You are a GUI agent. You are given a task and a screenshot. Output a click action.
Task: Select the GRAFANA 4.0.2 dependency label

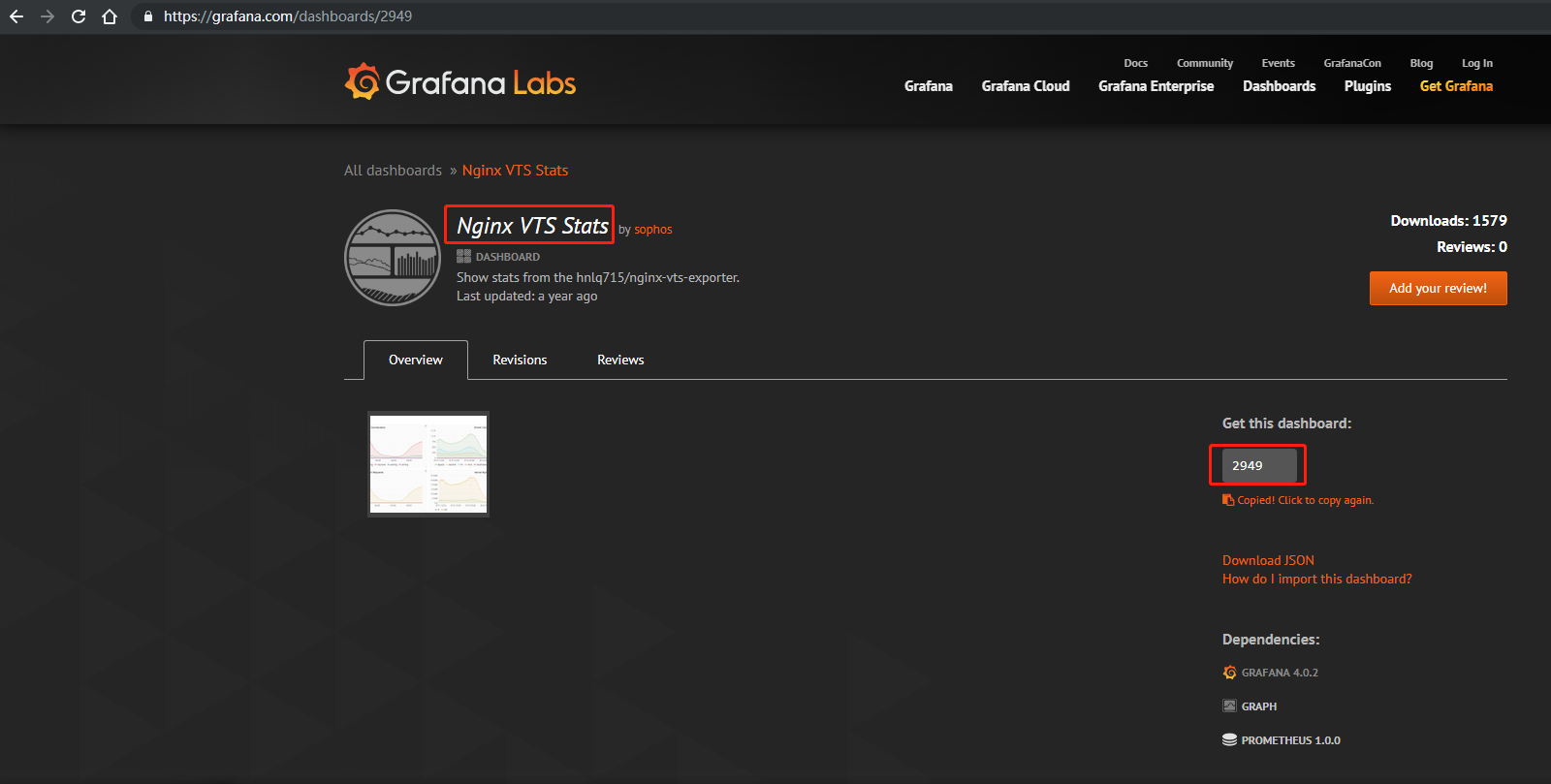pyautogui.click(x=1280, y=673)
